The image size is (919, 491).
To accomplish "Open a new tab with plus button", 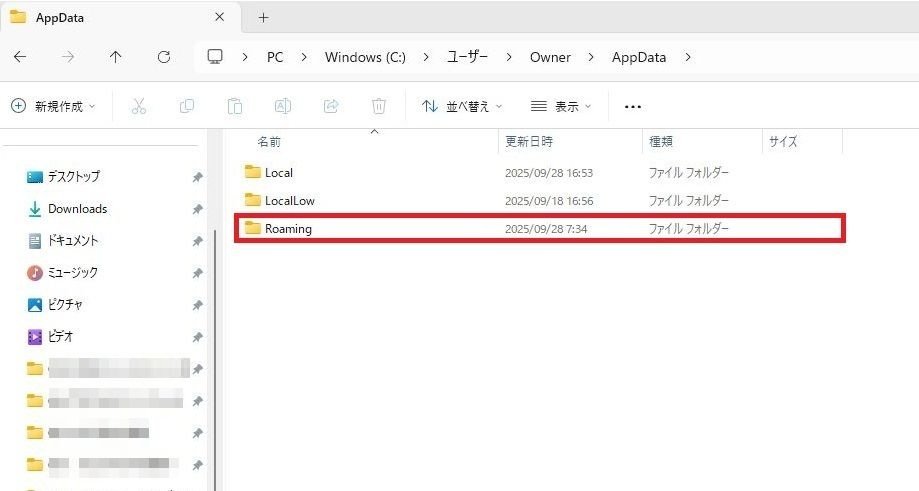I will [x=264, y=17].
